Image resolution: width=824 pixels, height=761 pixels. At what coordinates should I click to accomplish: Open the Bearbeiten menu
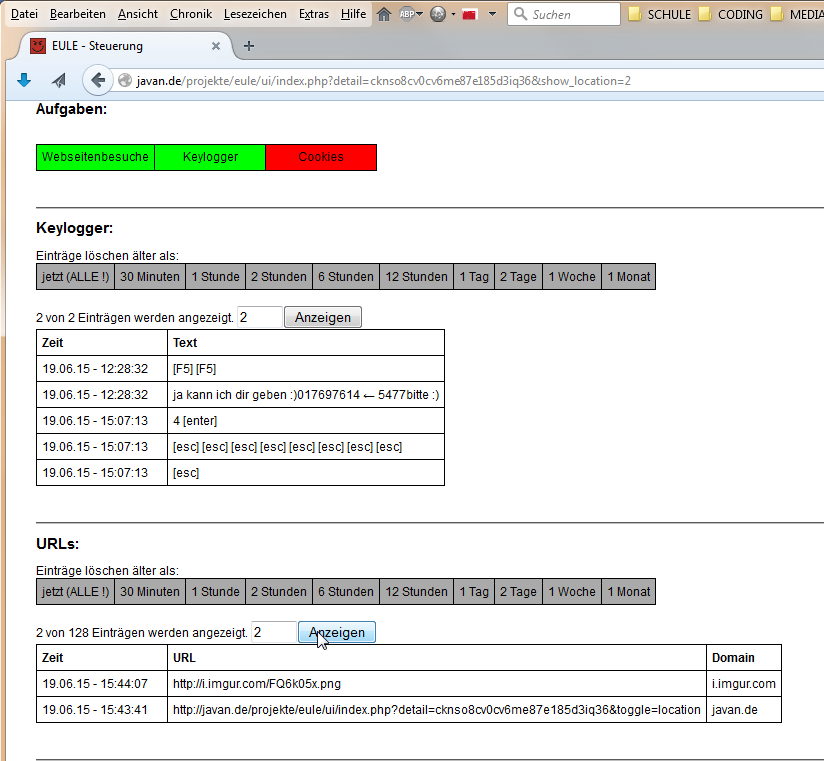point(78,14)
